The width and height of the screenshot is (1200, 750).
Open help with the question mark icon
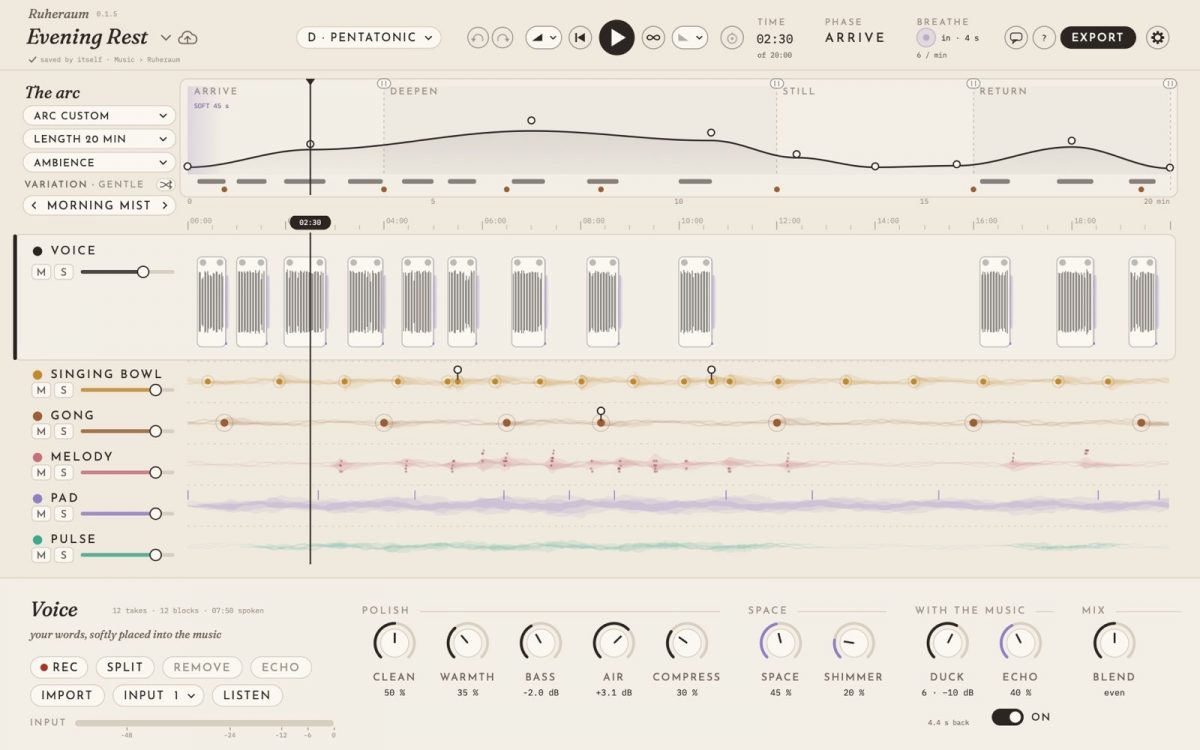(x=1044, y=38)
